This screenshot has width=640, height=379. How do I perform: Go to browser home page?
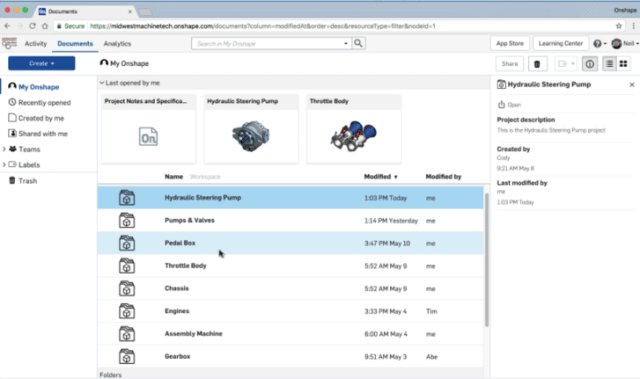tap(45, 26)
